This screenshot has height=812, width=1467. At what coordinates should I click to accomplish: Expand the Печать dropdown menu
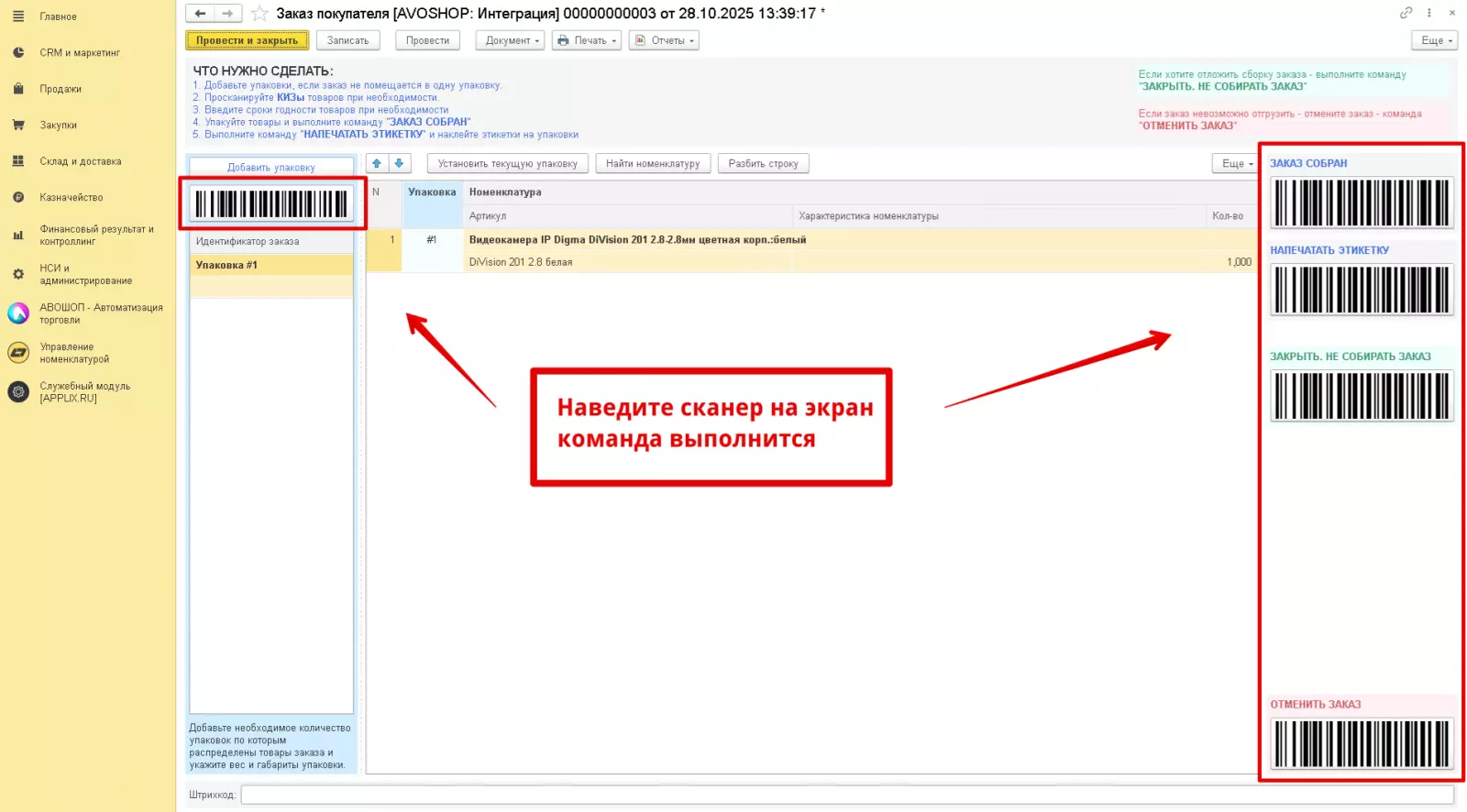[x=587, y=40]
